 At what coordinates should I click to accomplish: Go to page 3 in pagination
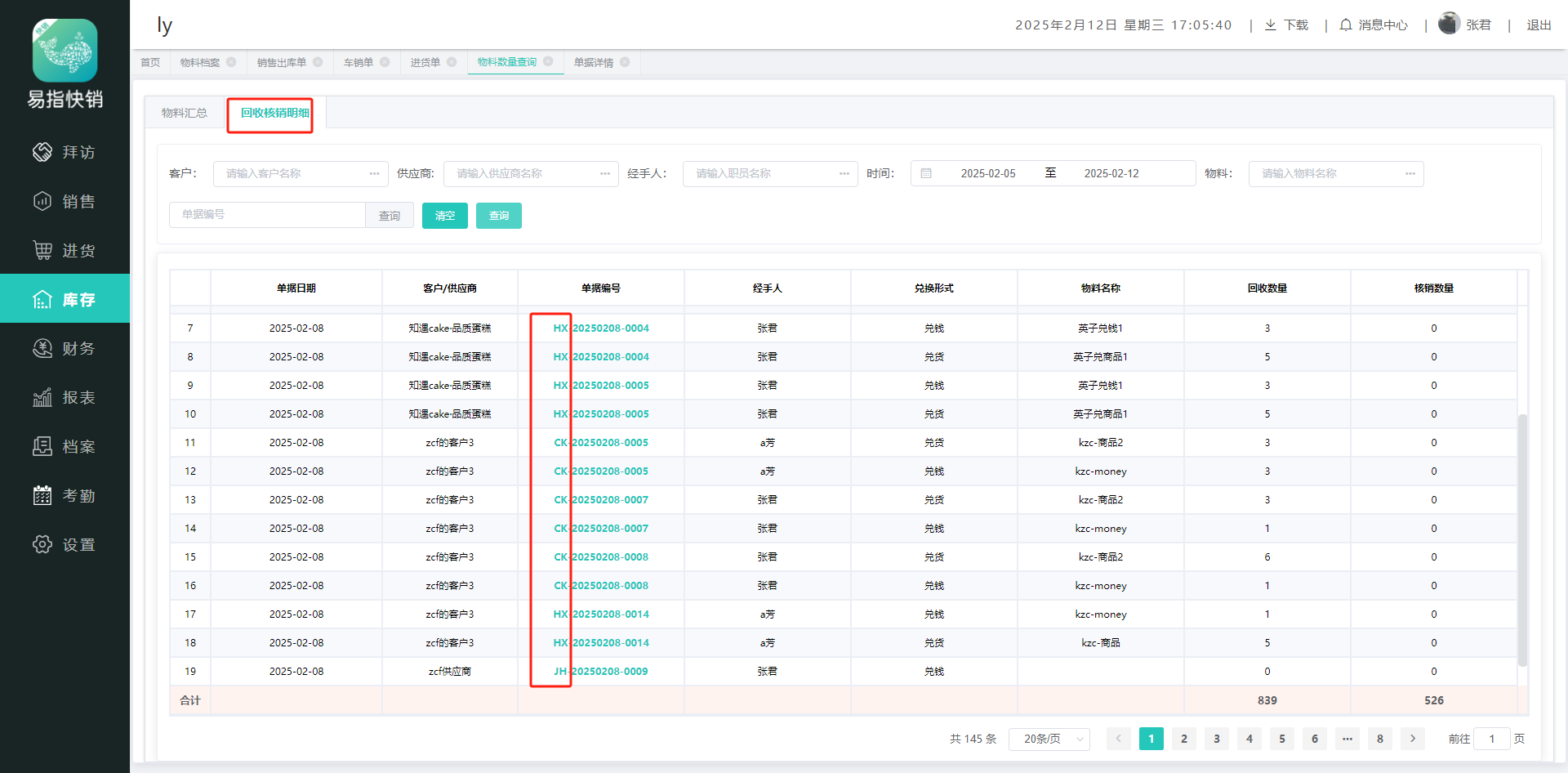pyautogui.click(x=1217, y=739)
